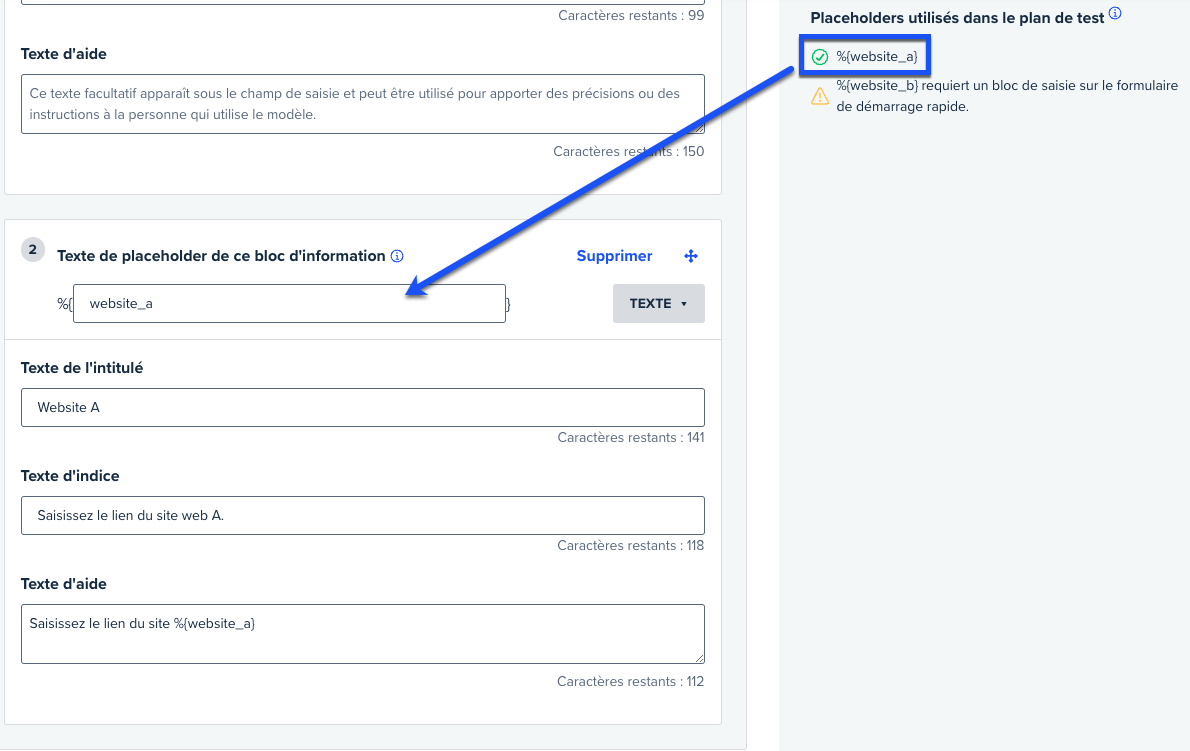Click 'Texte d'indice' label
The width and height of the screenshot is (1190, 751).
[x=70, y=476]
